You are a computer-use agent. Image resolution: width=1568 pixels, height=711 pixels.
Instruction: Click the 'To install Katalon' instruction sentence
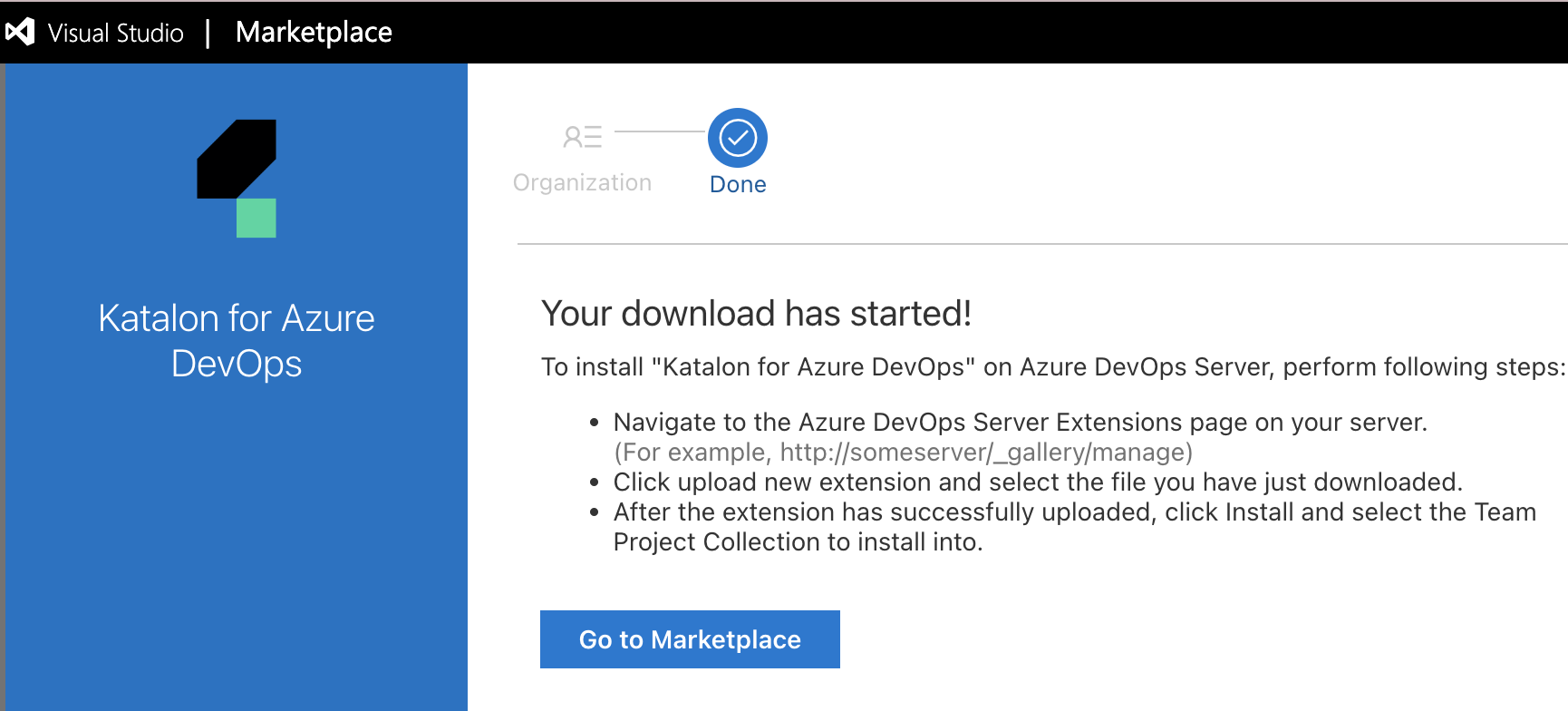tap(1051, 367)
